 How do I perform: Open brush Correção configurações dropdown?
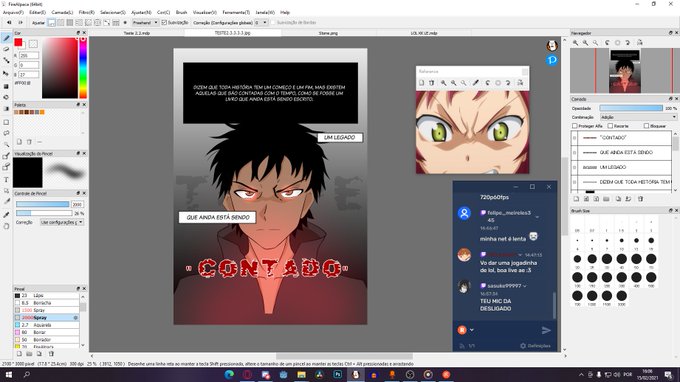(x=62, y=222)
